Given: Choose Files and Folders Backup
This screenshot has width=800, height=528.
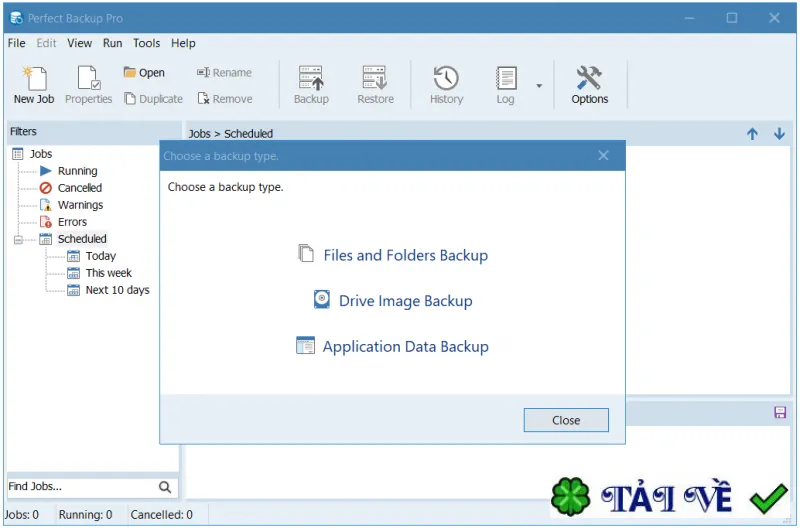Looking at the screenshot, I should [393, 255].
